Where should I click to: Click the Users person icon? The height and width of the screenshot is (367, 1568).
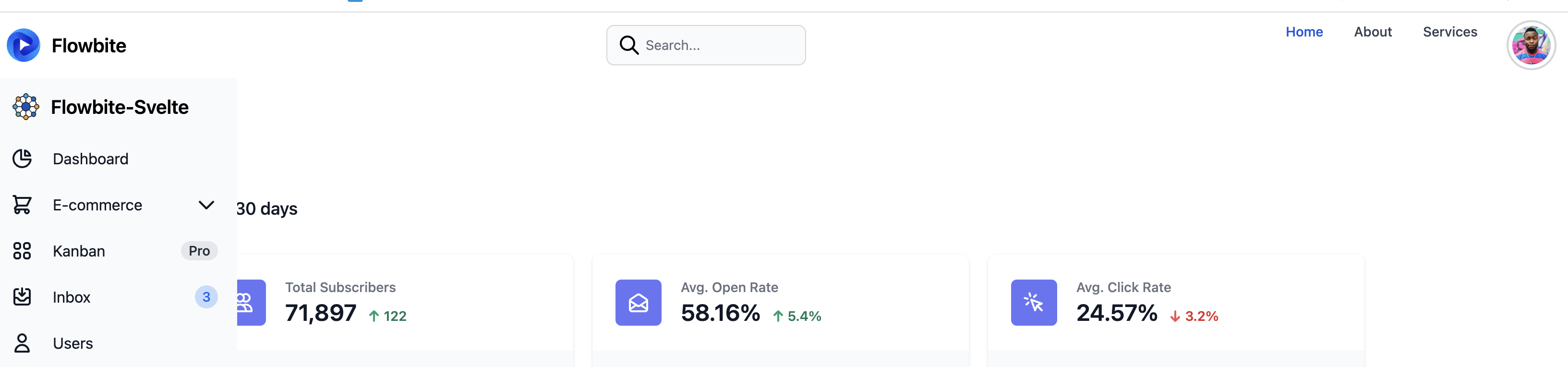pyautogui.click(x=23, y=343)
